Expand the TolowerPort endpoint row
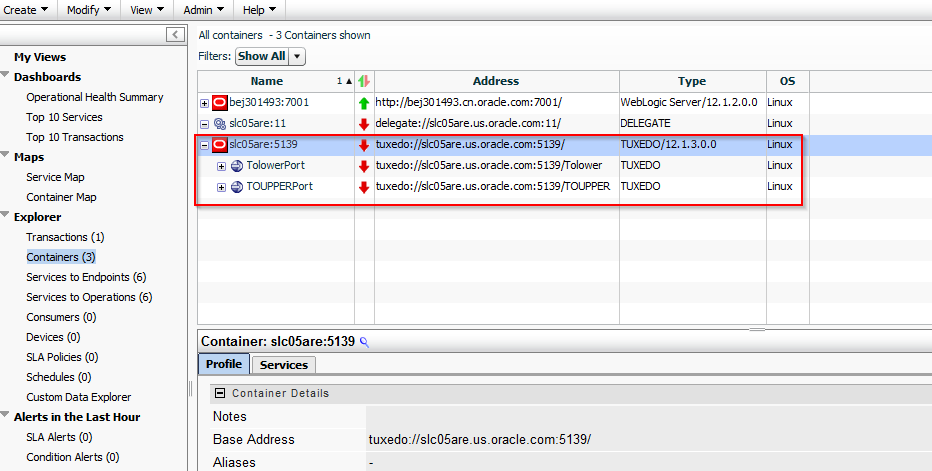The width and height of the screenshot is (932, 471). tap(221, 166)
